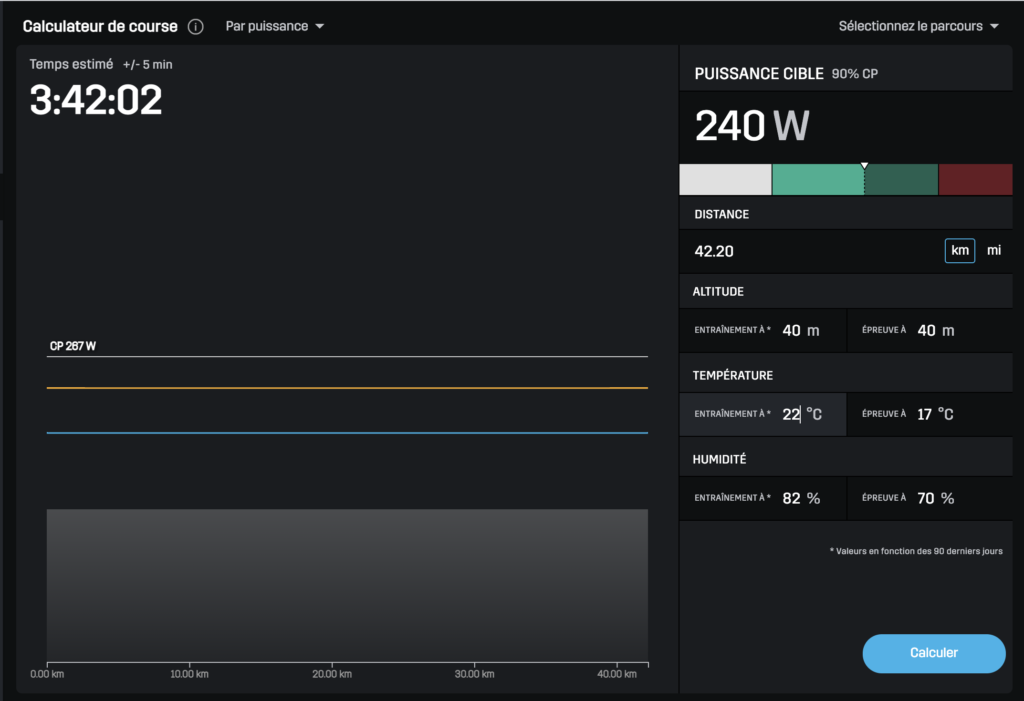Click the dark red power zone
1024x701 pixels.
(x=976, y=180)
